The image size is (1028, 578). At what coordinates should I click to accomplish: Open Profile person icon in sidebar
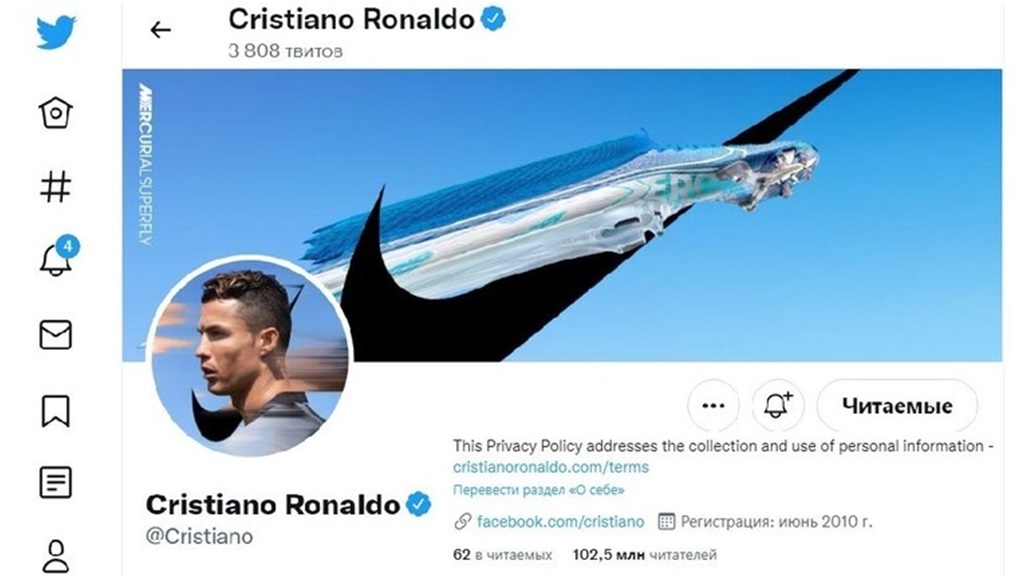[56, 556]
